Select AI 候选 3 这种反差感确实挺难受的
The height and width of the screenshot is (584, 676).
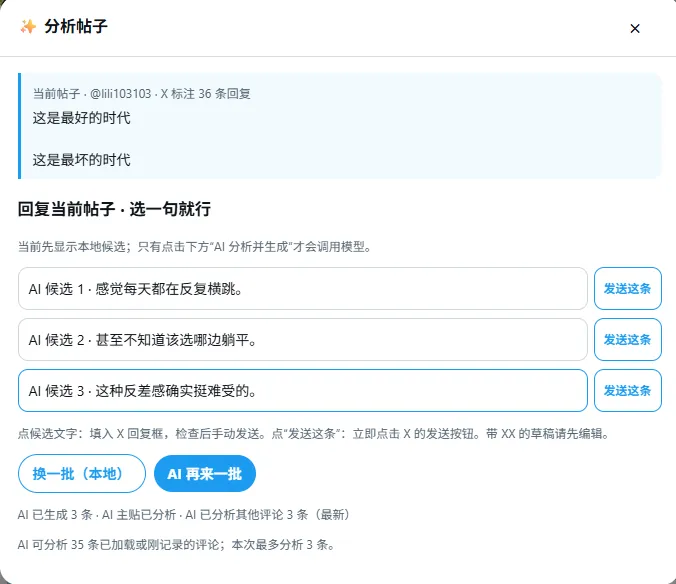click(303, 390)
